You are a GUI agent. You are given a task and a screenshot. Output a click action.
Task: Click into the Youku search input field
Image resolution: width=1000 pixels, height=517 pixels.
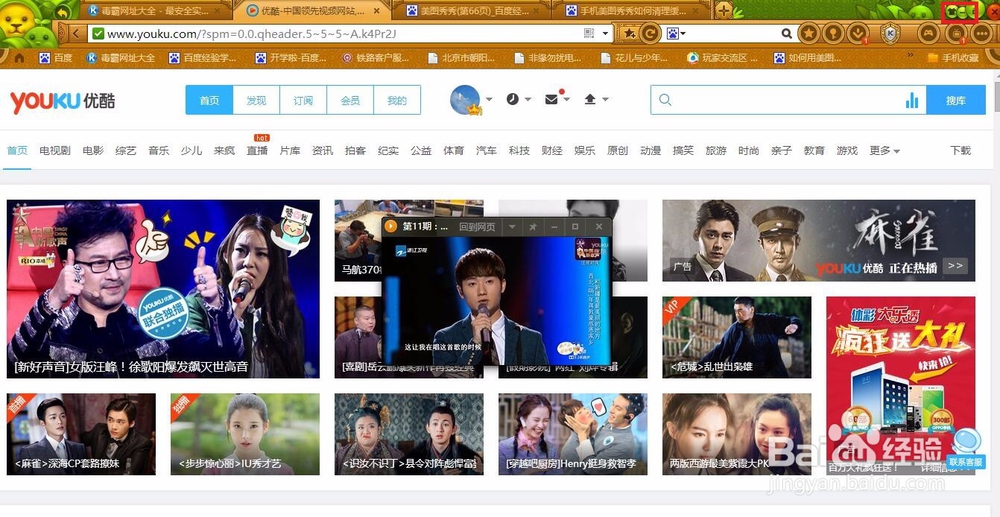tap(788, 100)
